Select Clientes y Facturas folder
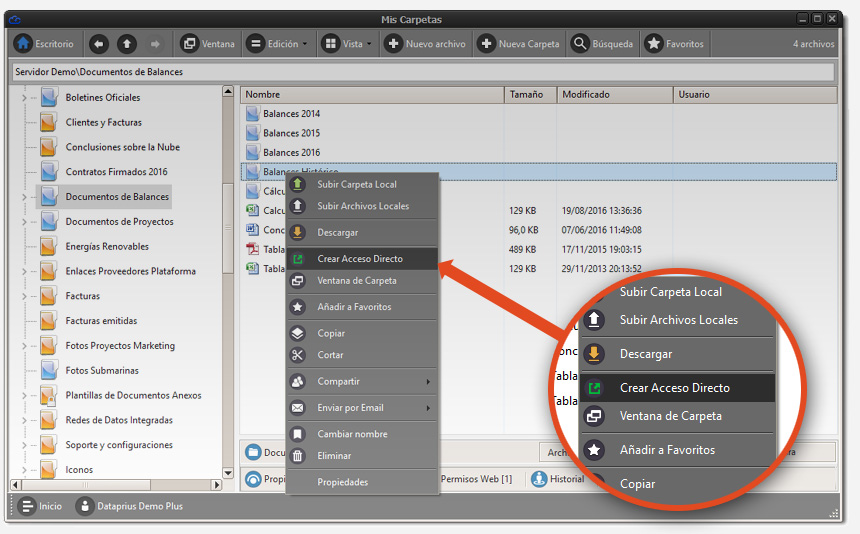Screen dimensions: 860x534 click(x=103, y=122)
